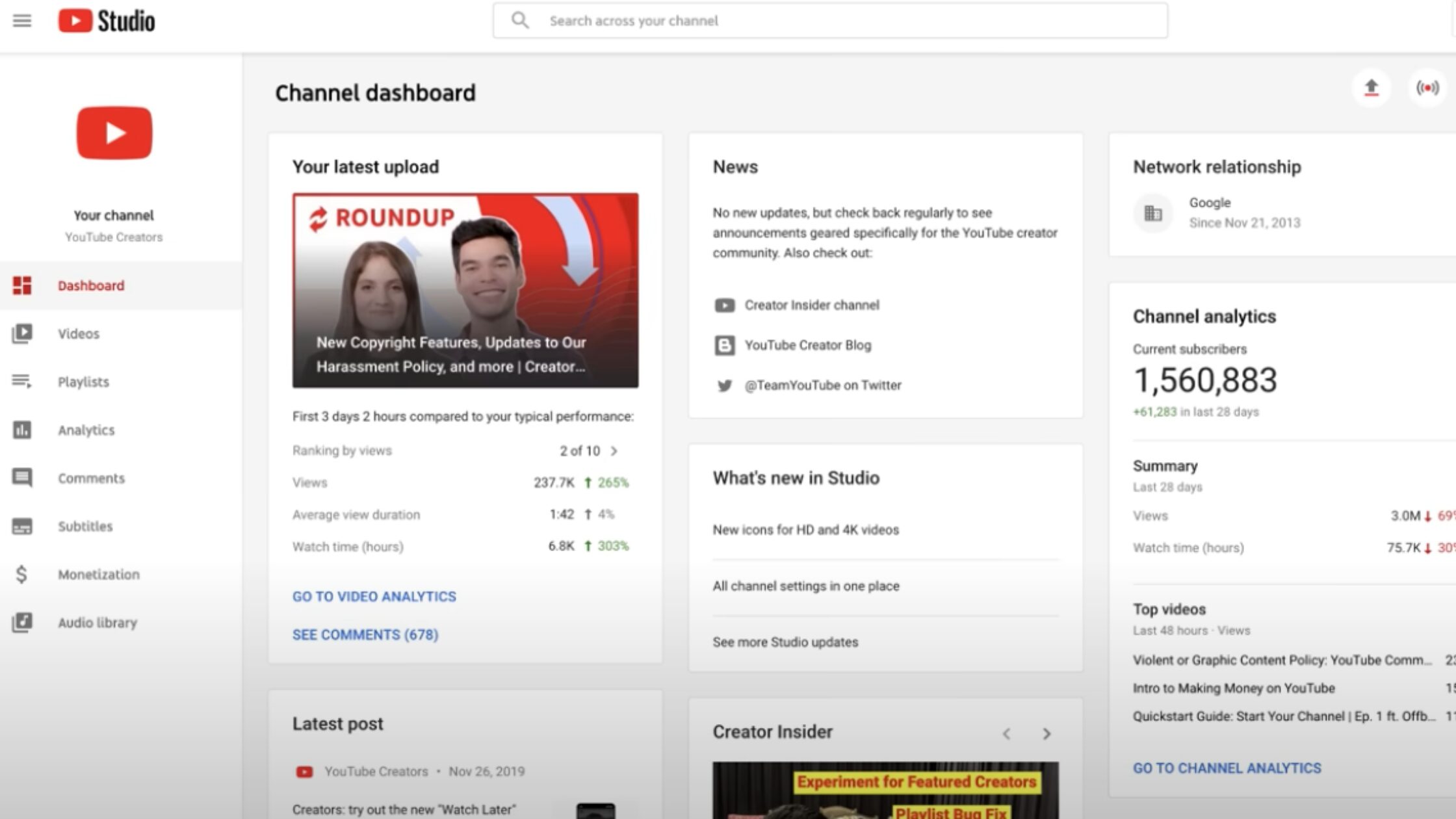Click 'See more Studio updates'

(x=785, y=642)
